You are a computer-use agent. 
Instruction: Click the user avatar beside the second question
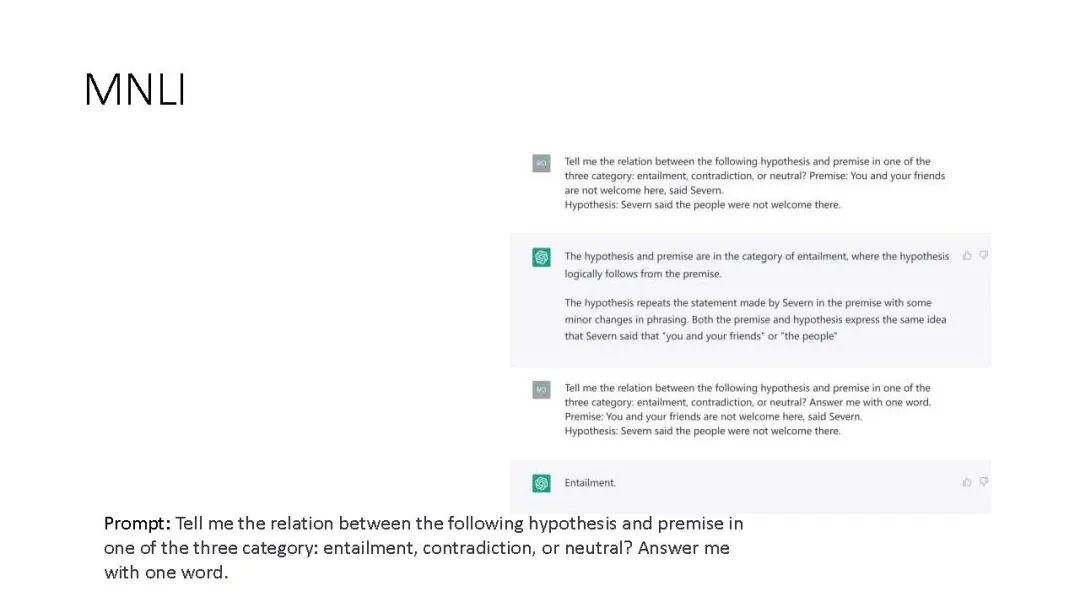pyautogui.click(x=541, y=390)
